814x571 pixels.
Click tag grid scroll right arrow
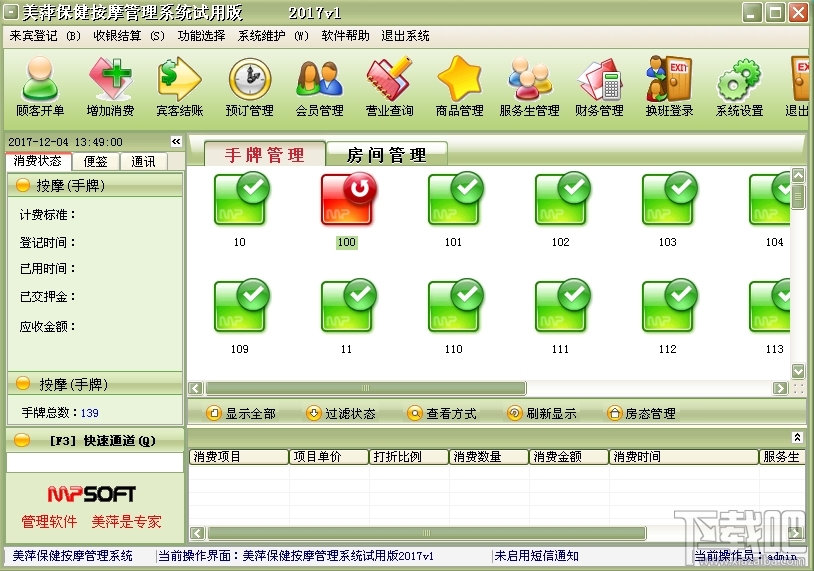780,388
